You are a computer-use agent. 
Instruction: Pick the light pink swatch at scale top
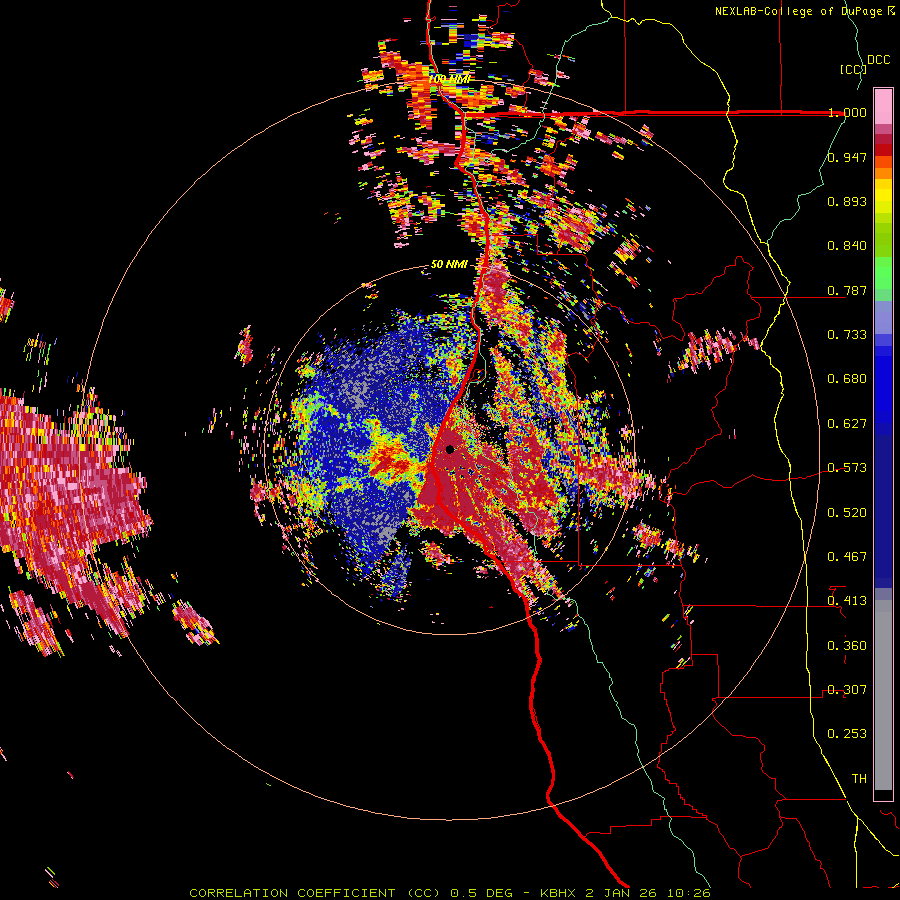[883, 106]
